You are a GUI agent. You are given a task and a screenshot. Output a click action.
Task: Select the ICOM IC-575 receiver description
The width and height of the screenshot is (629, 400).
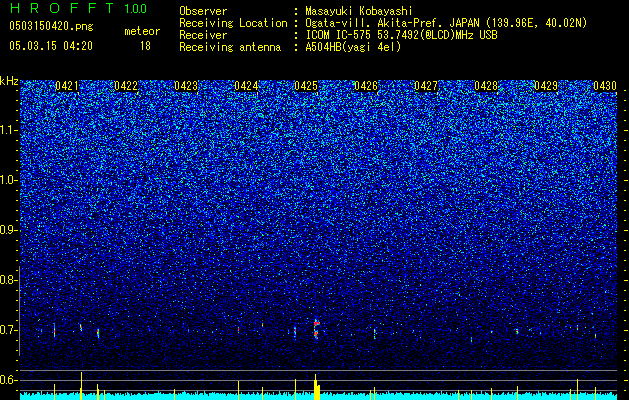pyautogui.click(x=402, y=35)
